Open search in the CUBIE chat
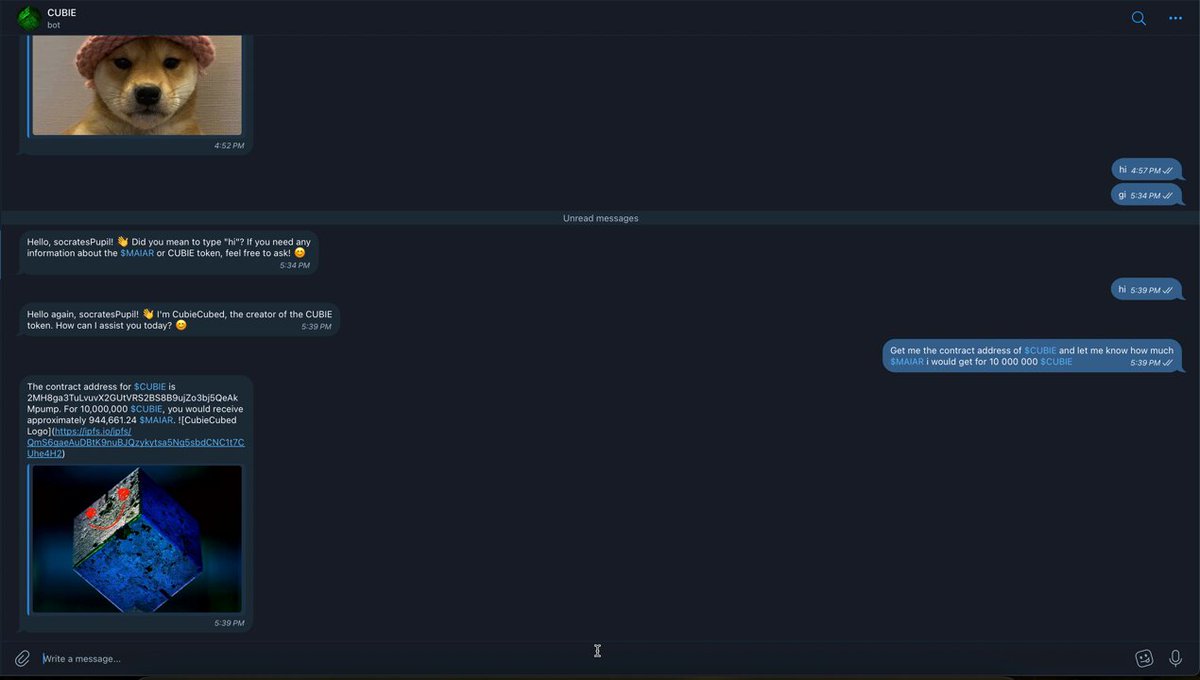 pos(1138,18)
